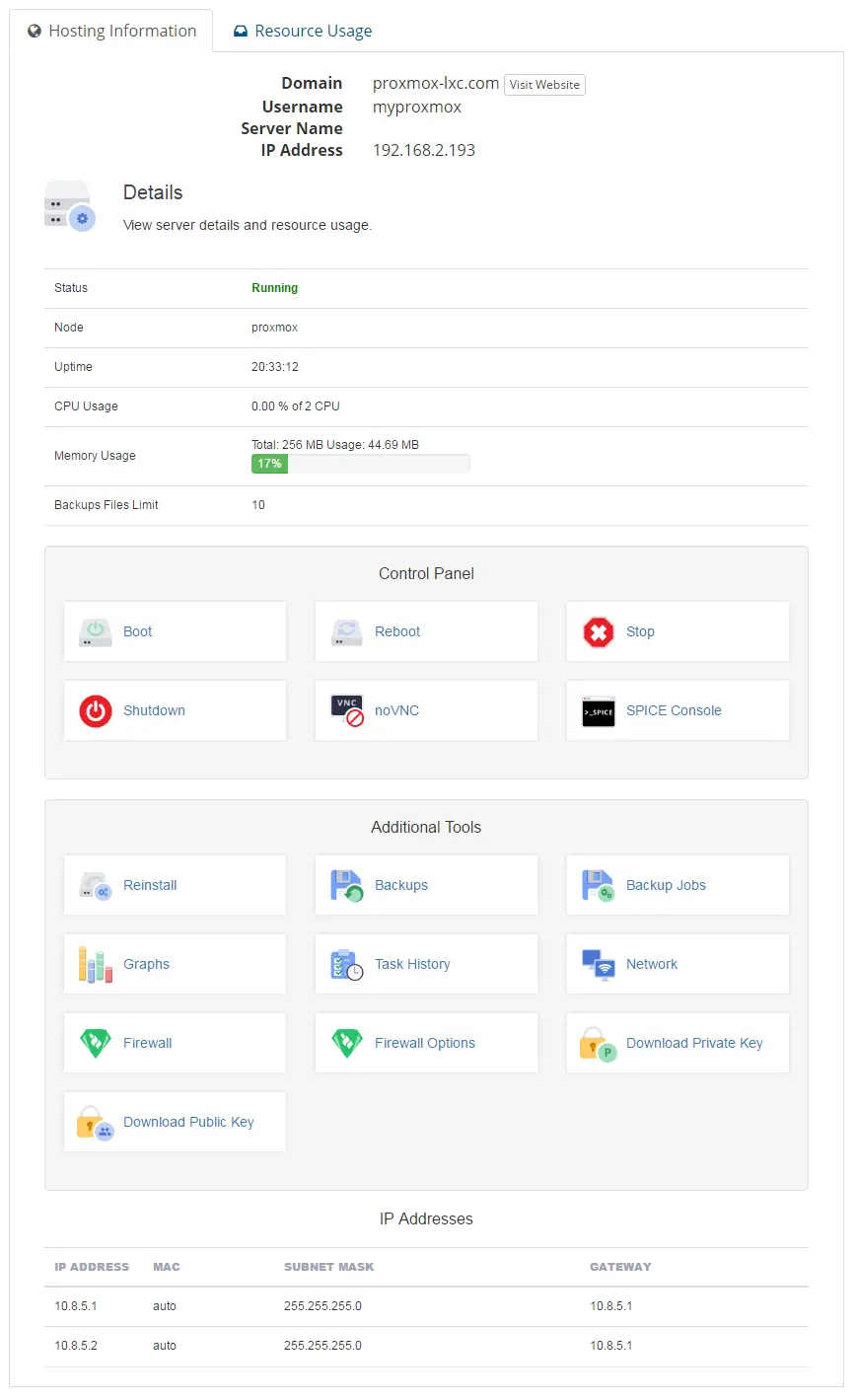Open the Task History link
This screenshot has height=1400, width=857.
coord(412,964)
